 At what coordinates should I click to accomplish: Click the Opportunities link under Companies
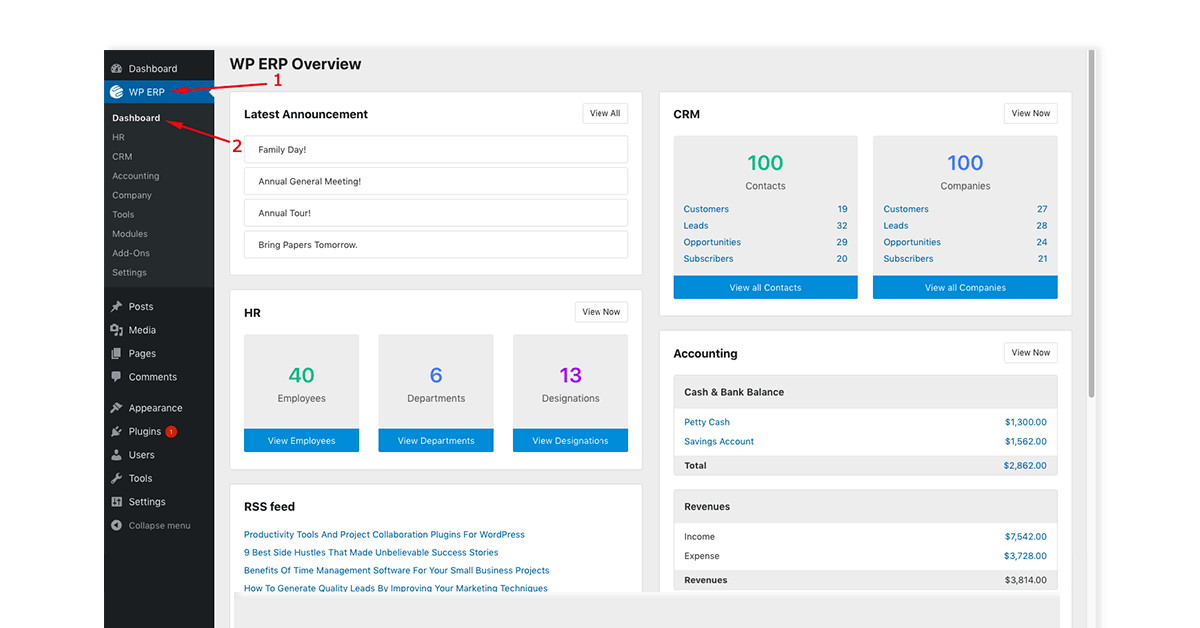(912, 242)
